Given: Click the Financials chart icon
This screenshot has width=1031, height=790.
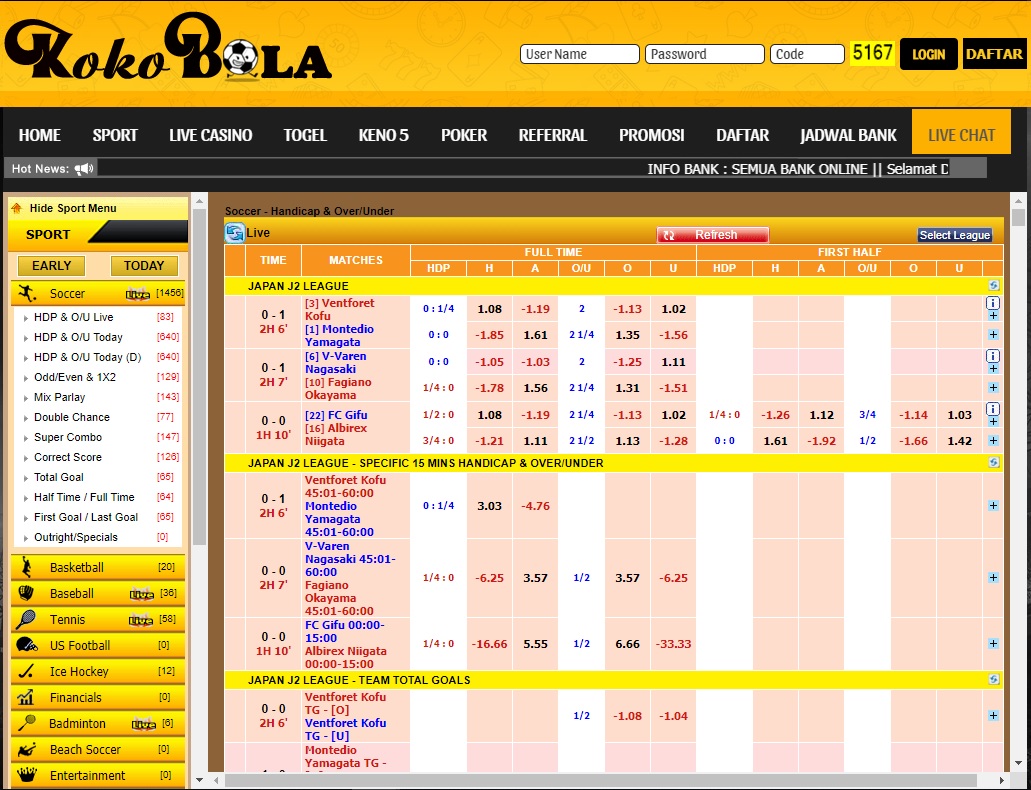Looking at the screenshot, I should tap(26, 697).
